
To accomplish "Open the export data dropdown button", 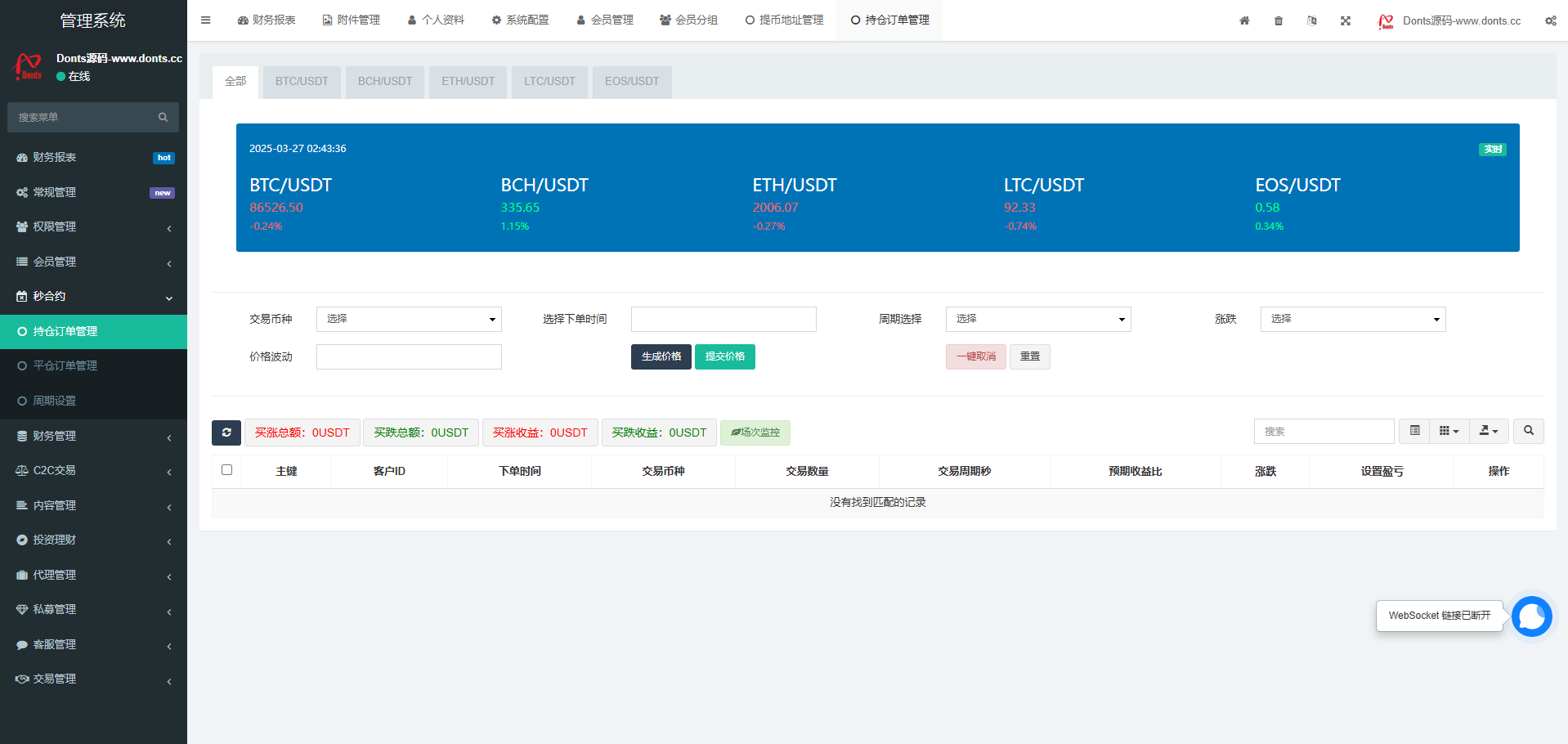I will click(1489, 431).
